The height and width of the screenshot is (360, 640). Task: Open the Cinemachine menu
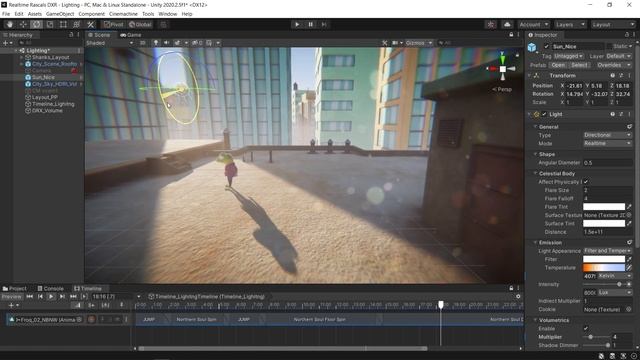[123, 14]
